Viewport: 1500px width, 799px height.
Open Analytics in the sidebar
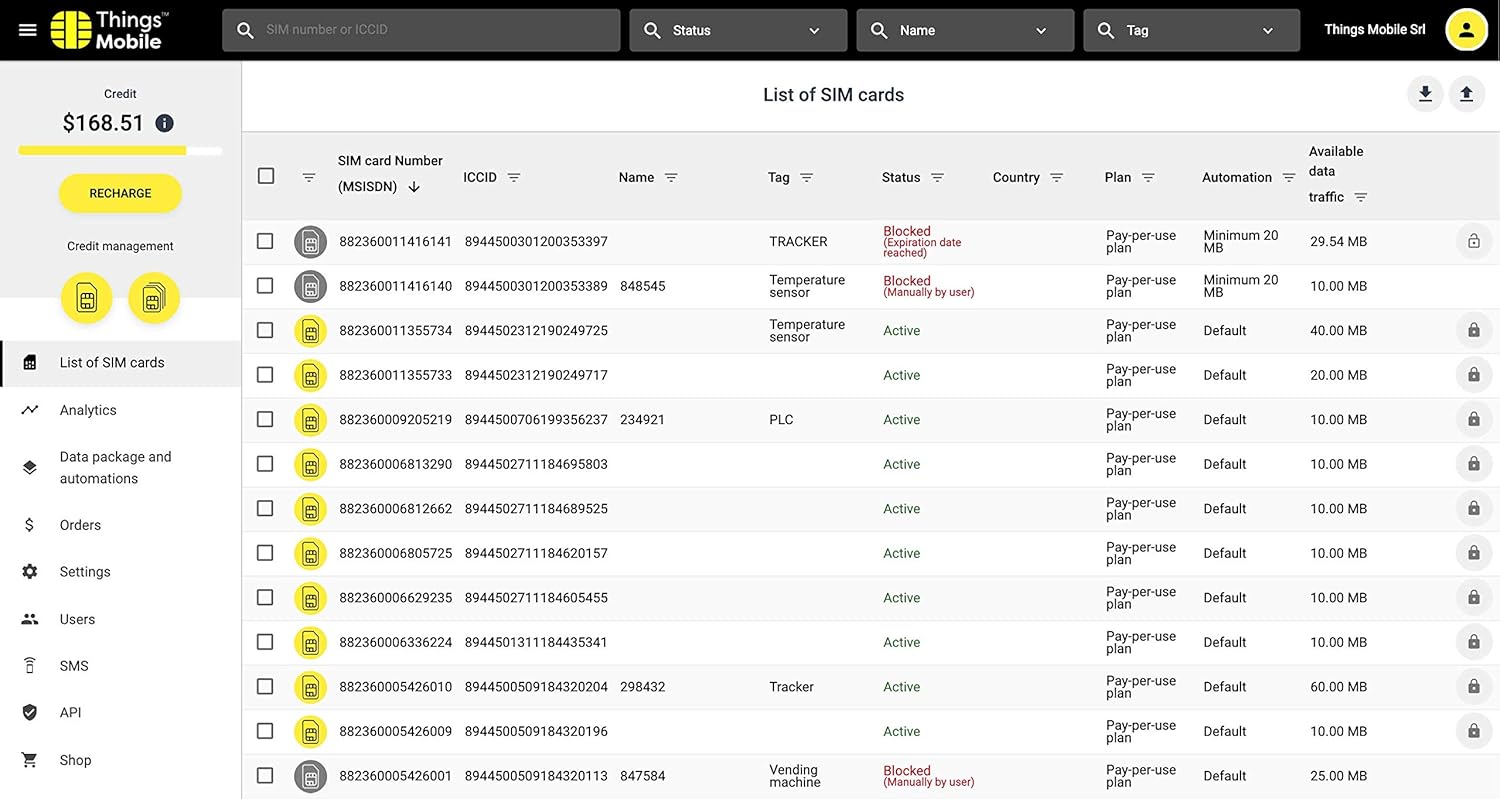pyautogui.click(x=88, y=410)
